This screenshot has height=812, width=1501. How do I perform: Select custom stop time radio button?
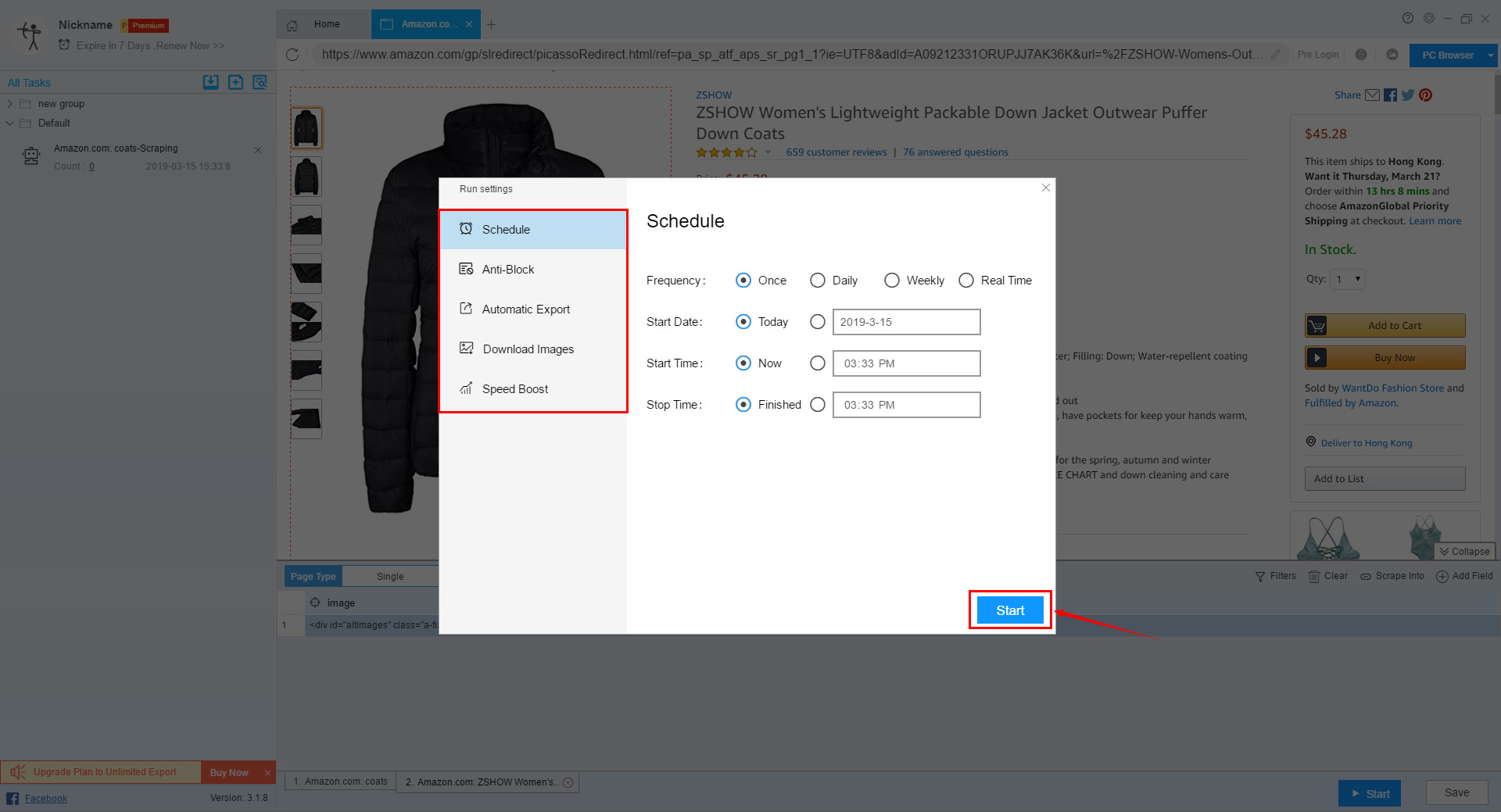[x=818, y=405]
